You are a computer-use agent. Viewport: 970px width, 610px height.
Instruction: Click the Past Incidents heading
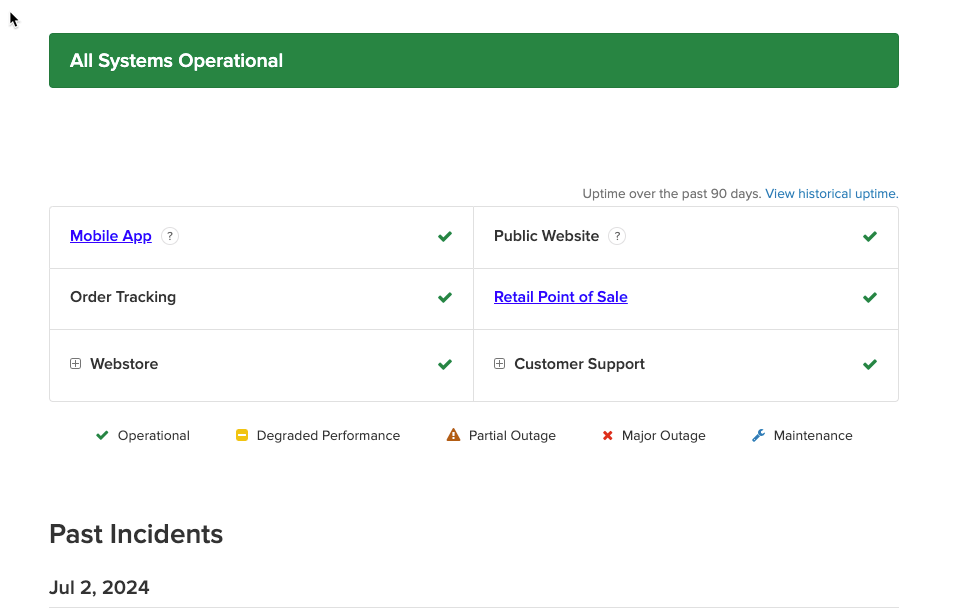pyautogui.click(x=136, y=534)
